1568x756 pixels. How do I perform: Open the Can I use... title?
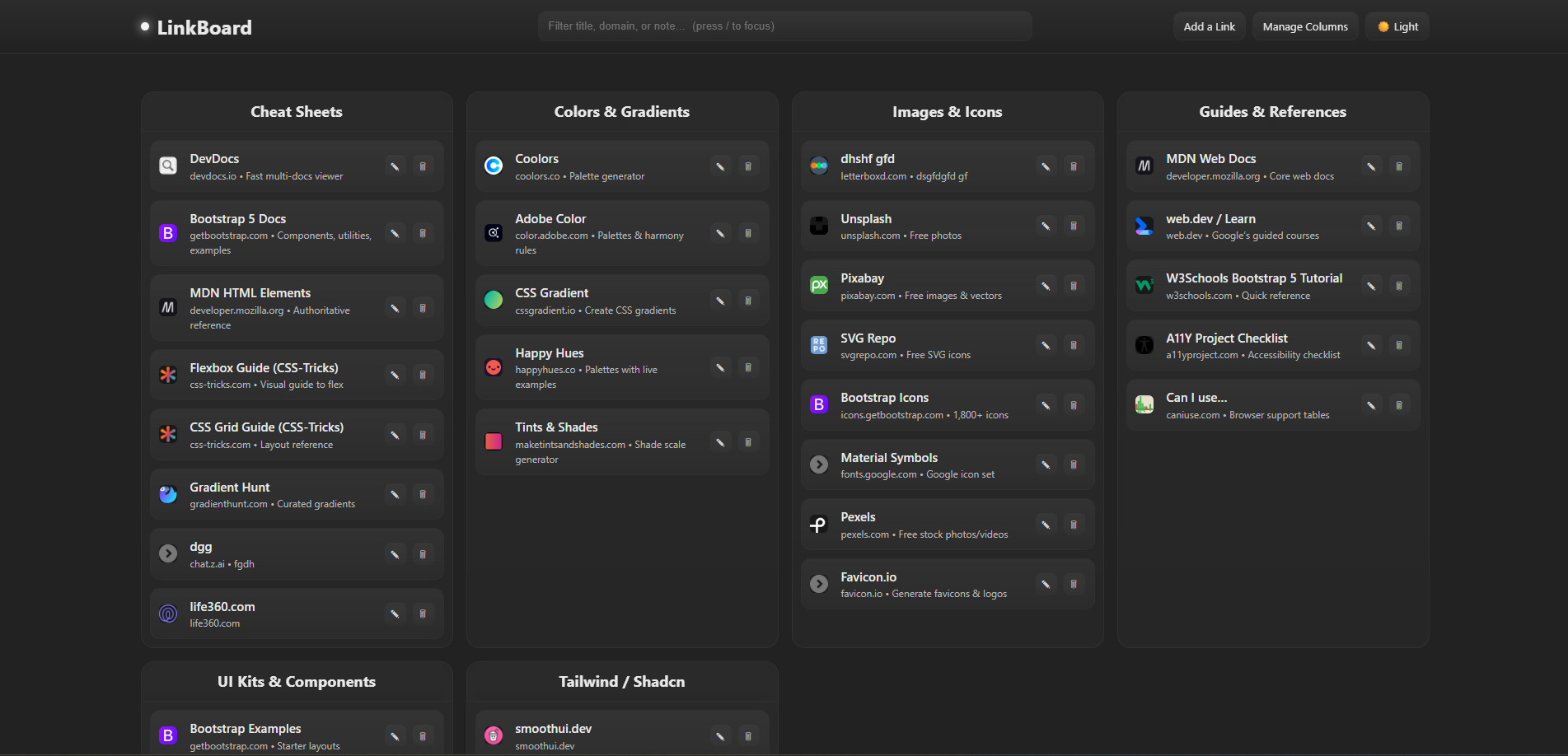pos(1196,398)
